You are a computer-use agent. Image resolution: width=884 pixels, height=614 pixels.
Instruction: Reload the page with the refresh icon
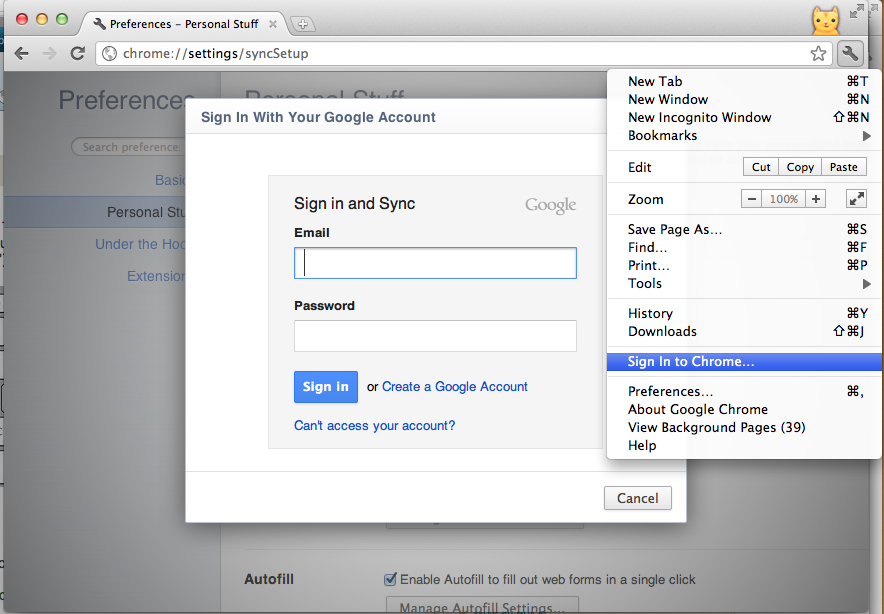click(x=77, y=54)
